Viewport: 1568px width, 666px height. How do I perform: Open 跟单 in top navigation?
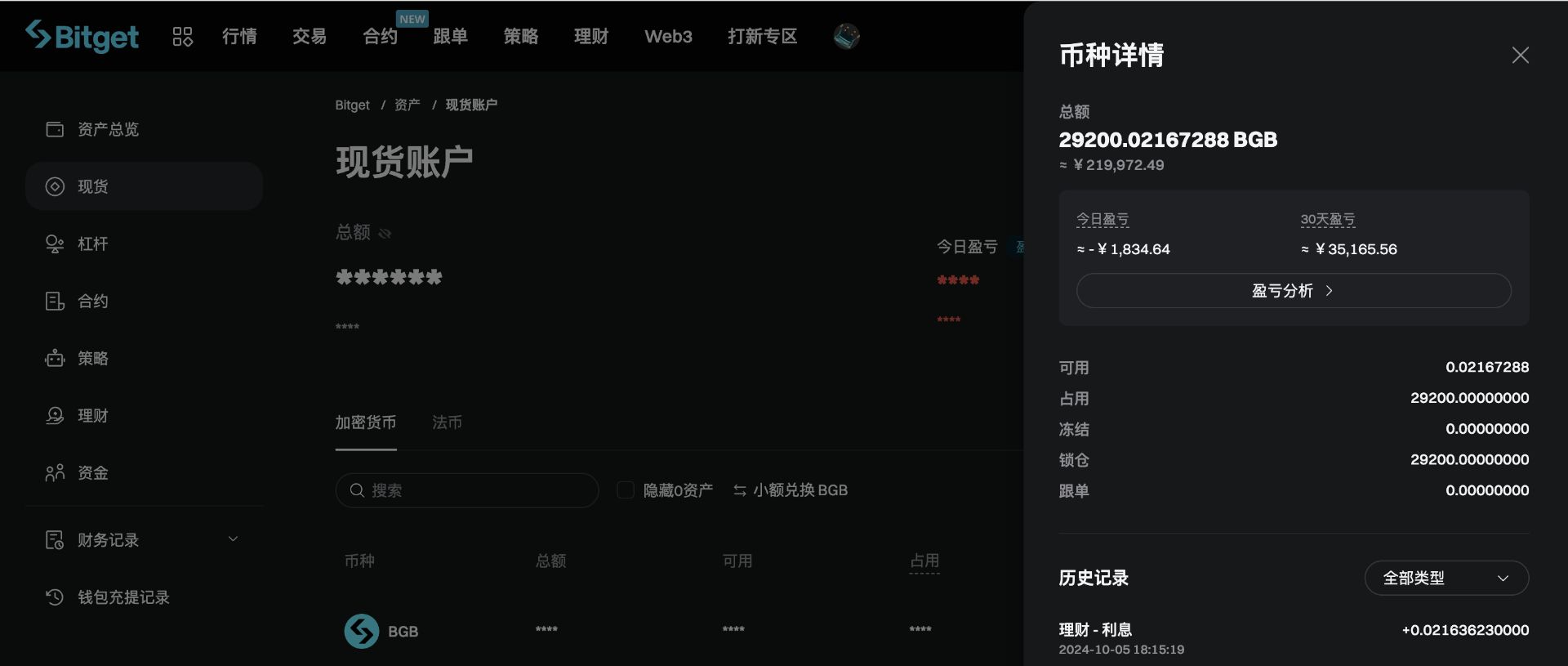point(450,36)
